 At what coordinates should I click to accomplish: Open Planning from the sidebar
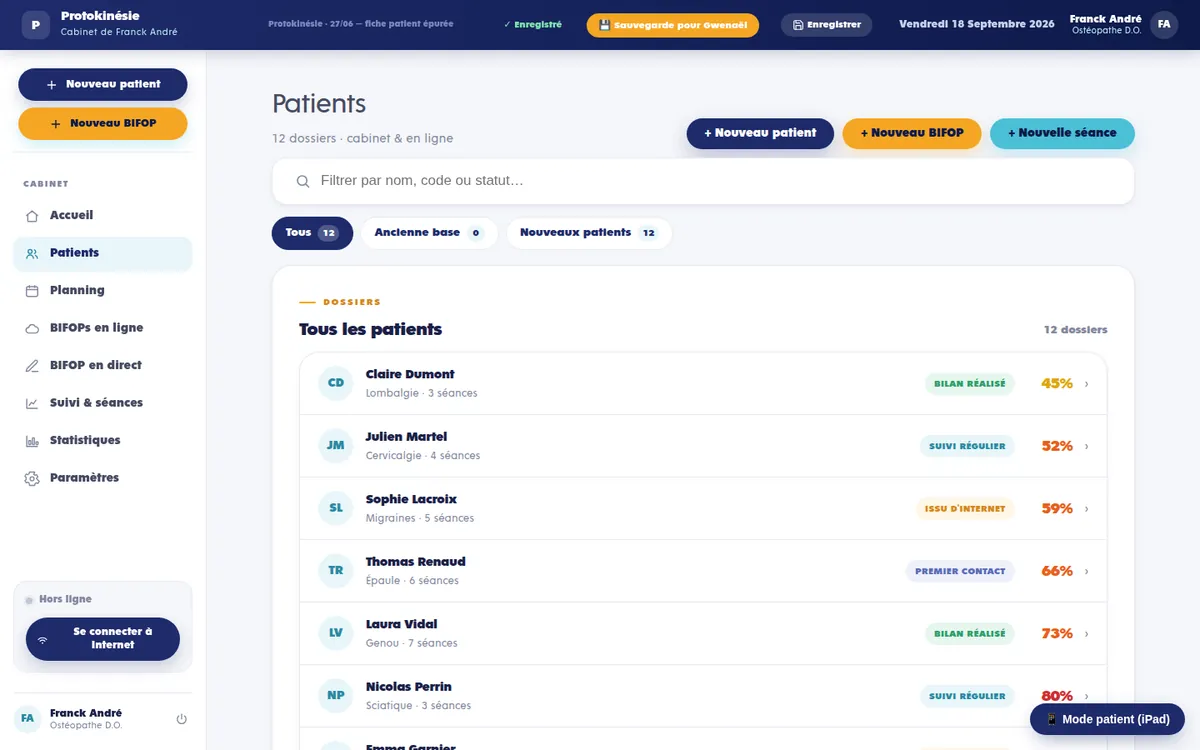102,290
